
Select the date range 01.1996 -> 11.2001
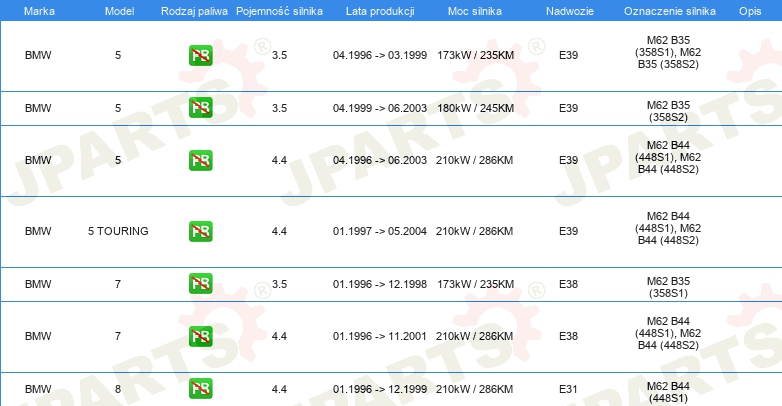coord(380,336)
